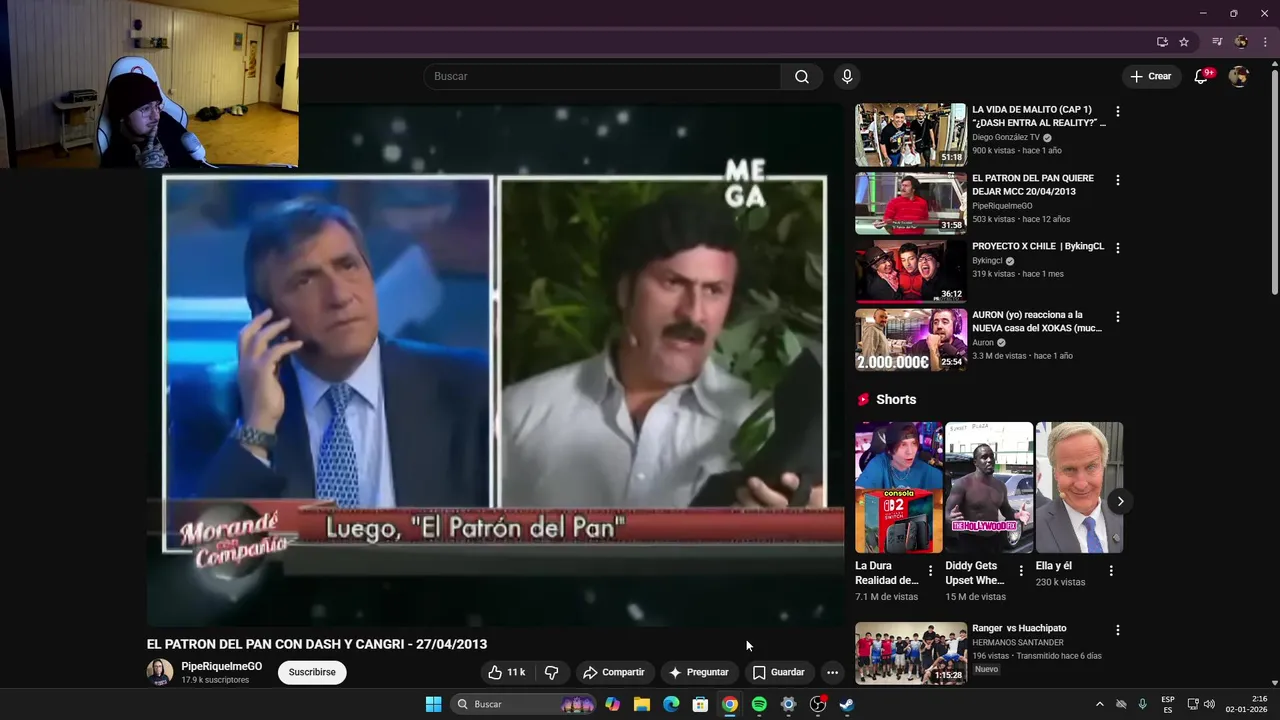Open options menu for Ranger vs Huachipato
Viewport: 1280px width, 720px height.
1118,631
